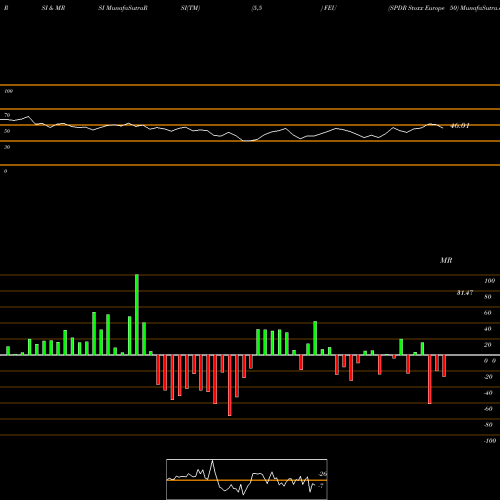Click the RSI axis label 50
The width and height of the screenshot is (500, 500).
tap(7, 131)
